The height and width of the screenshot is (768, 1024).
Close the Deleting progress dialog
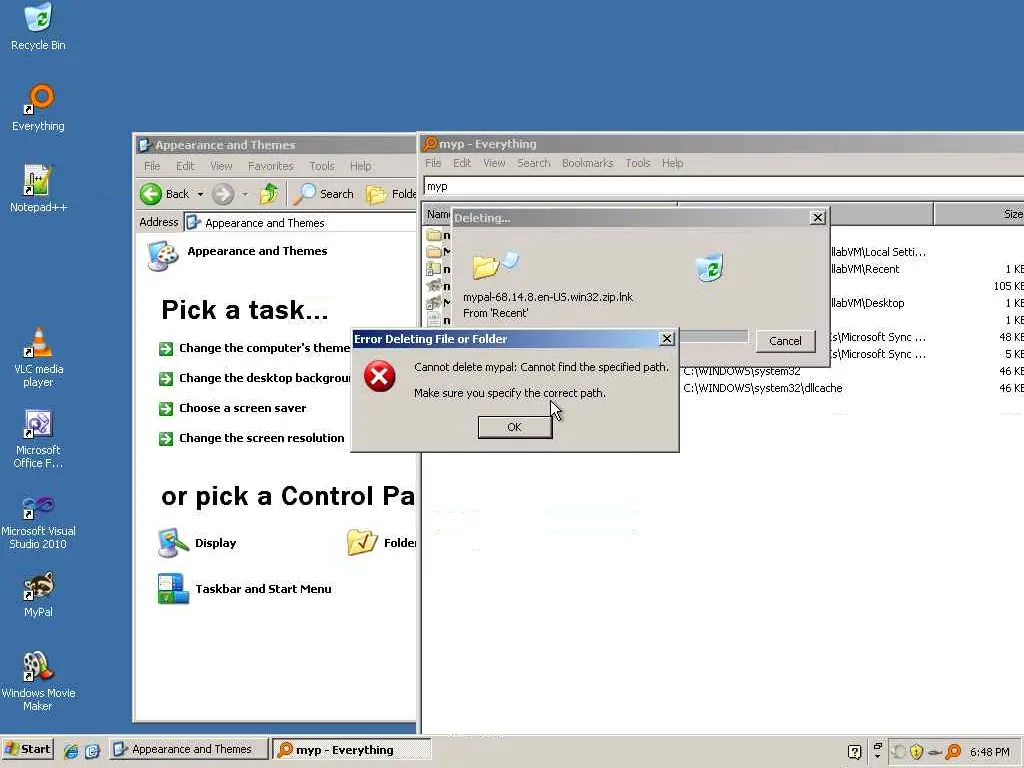tap(818, 217)
